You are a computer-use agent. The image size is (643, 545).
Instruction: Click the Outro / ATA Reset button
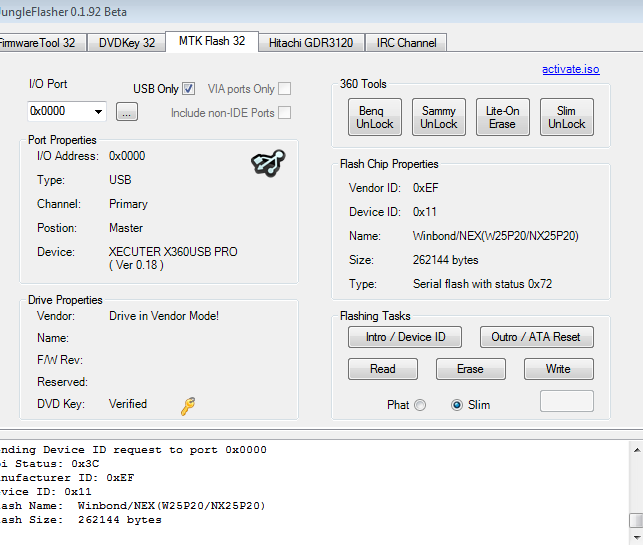[537, 337]
